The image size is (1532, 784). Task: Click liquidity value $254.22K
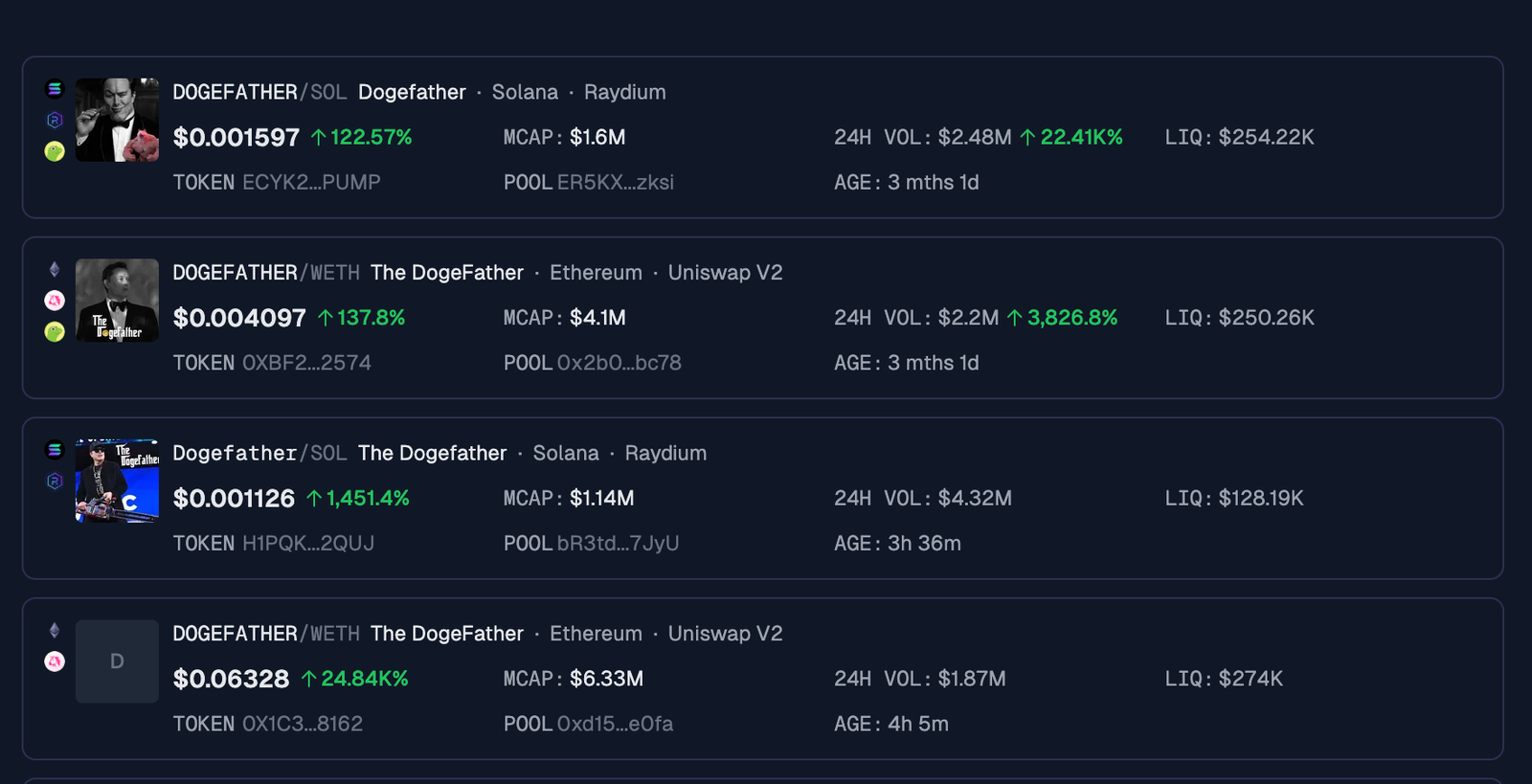click(1266, 137)
